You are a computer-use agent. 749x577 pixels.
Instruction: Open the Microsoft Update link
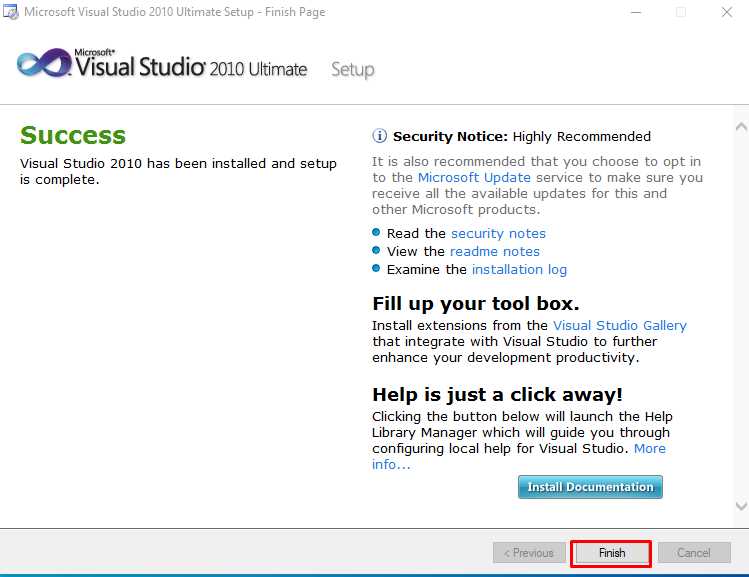click(x=474, y=178)
